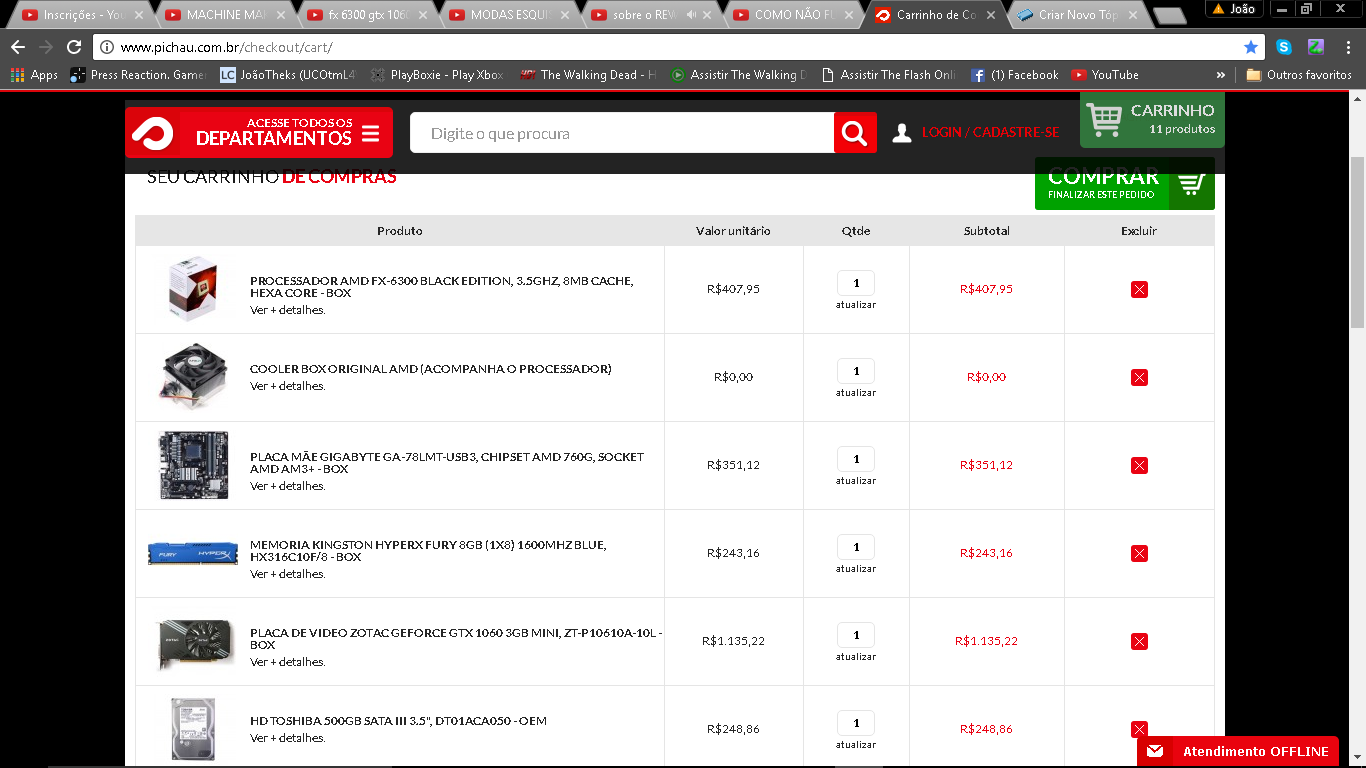Click the red search magnifier button
1366x768 pixels.
855,133
